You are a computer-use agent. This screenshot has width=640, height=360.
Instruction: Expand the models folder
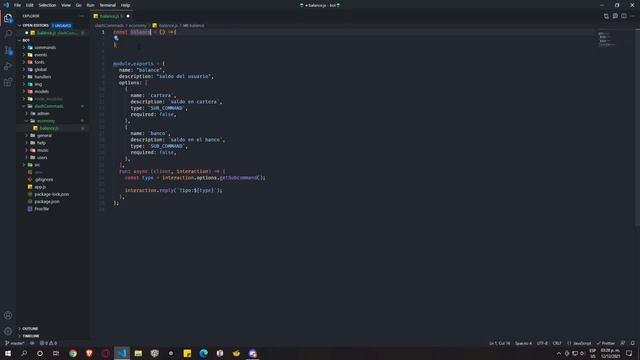[x=53, y=91]
